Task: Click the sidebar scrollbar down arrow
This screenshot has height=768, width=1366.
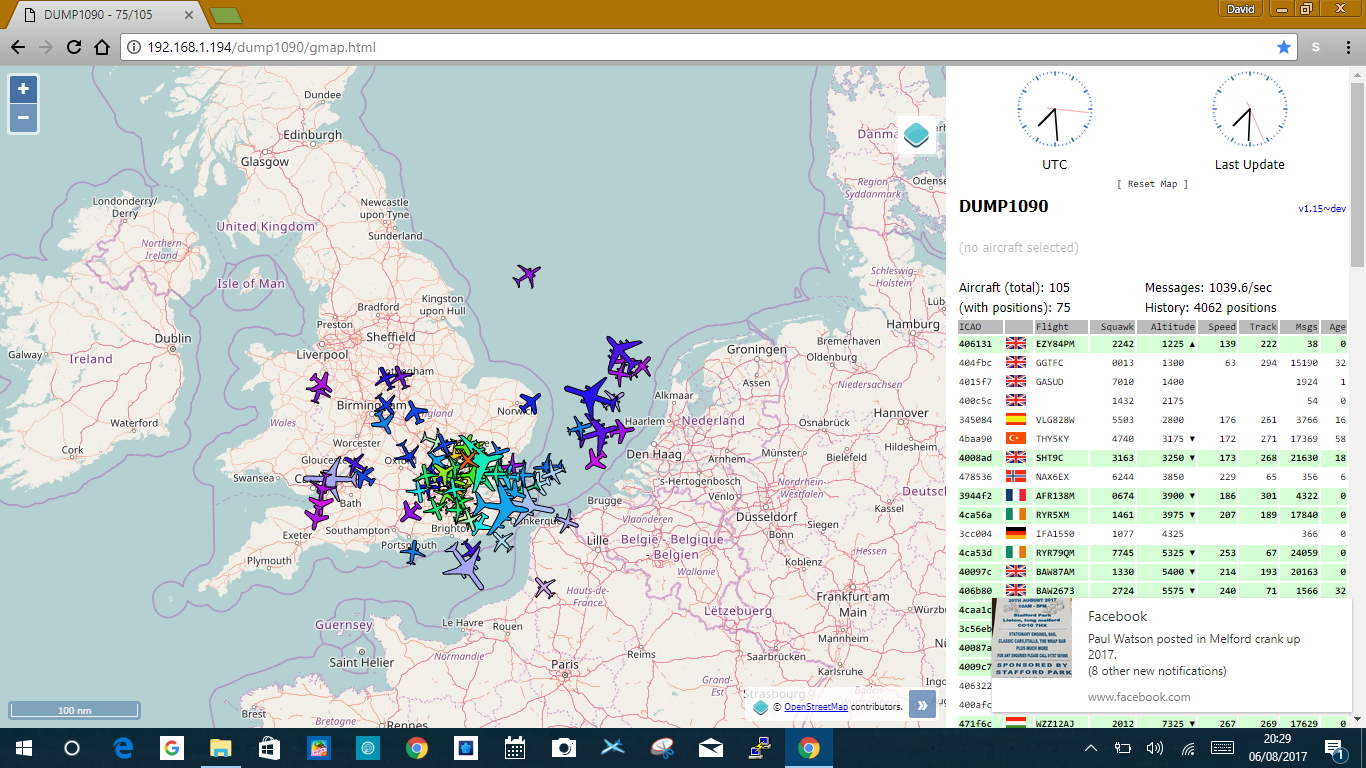Action: tap(1357, 719)
